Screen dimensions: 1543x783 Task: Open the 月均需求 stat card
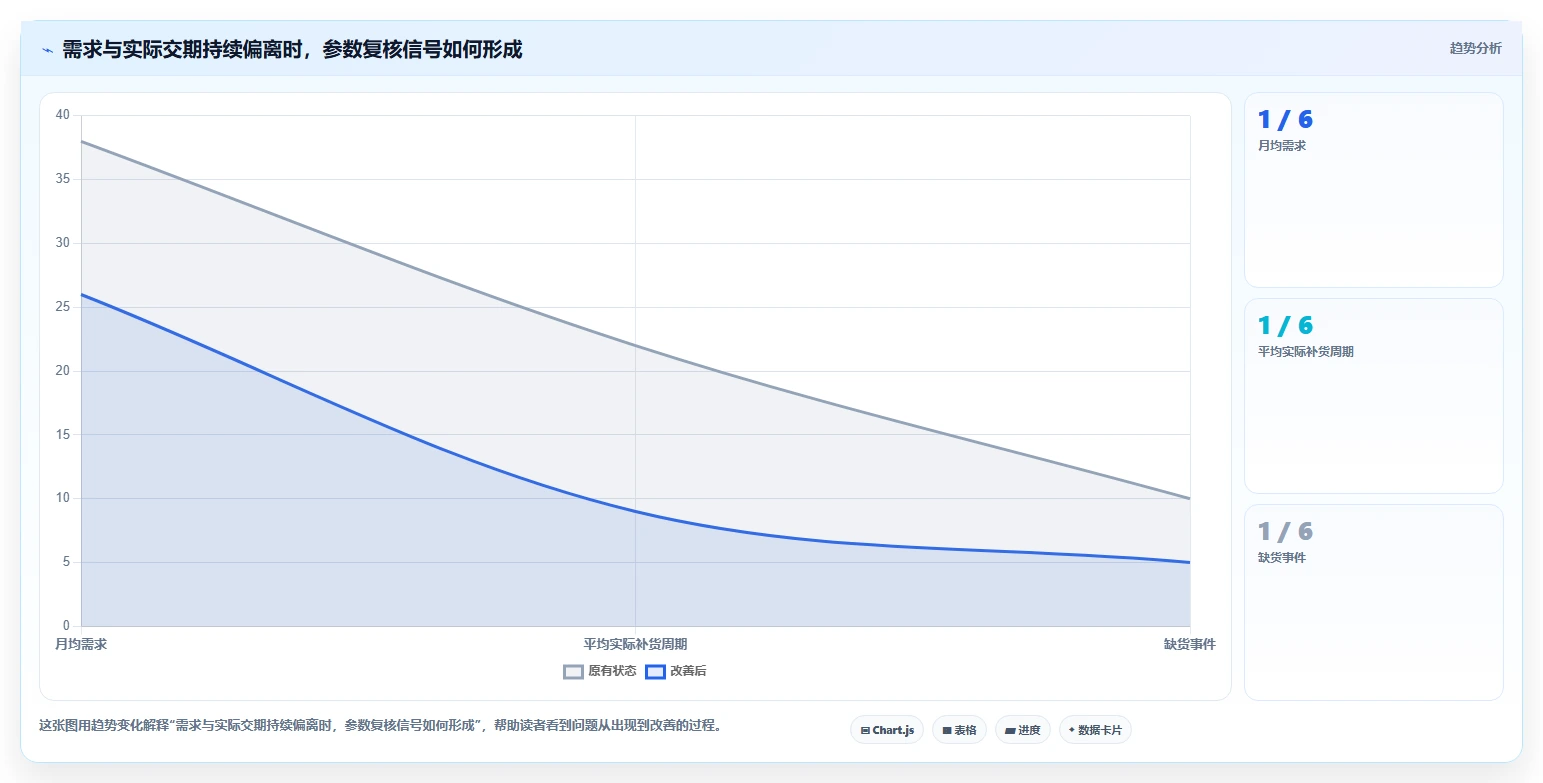(x=1373, y=190)
